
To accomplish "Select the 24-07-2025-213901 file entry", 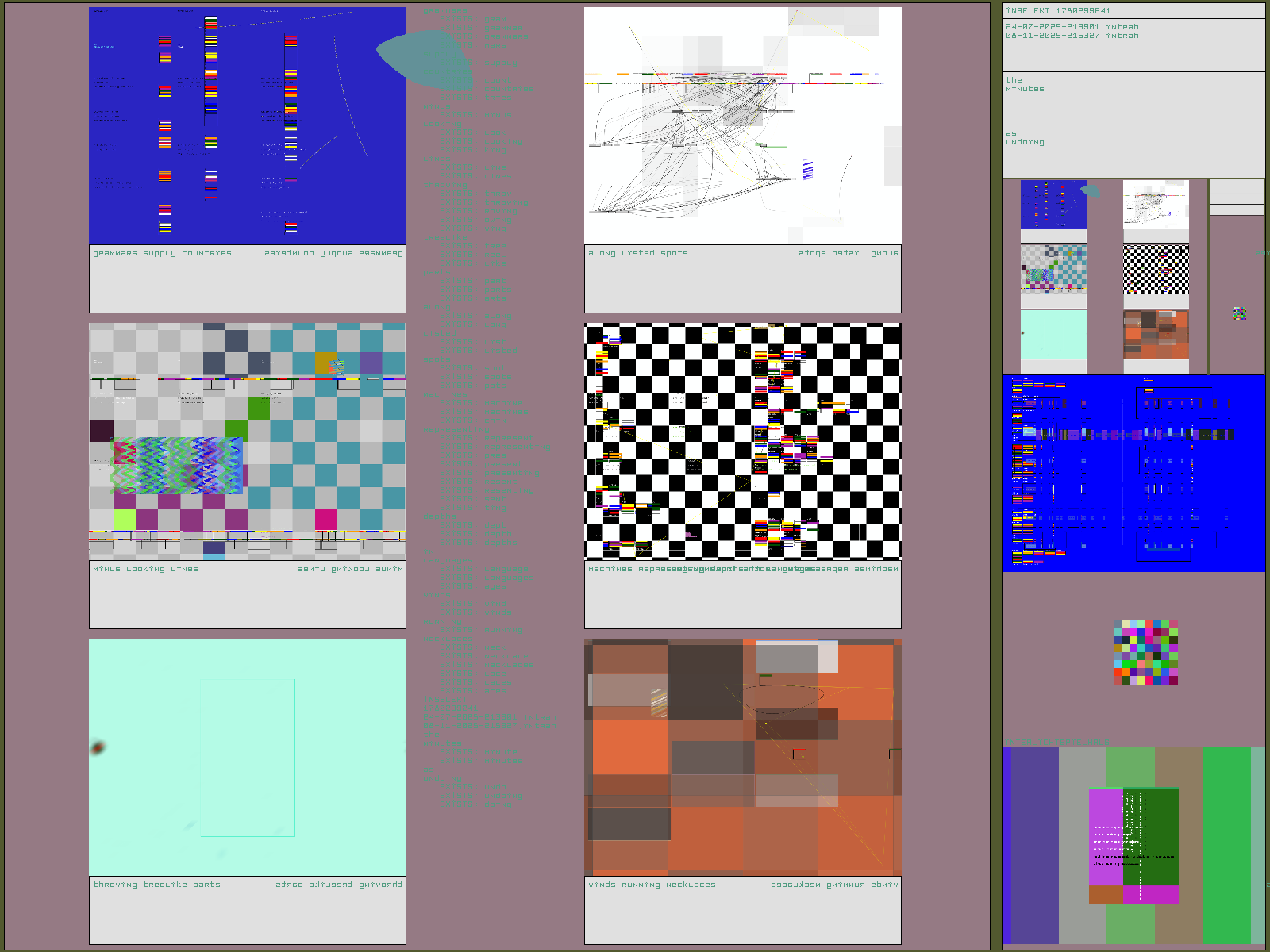I will [1072, 27].
